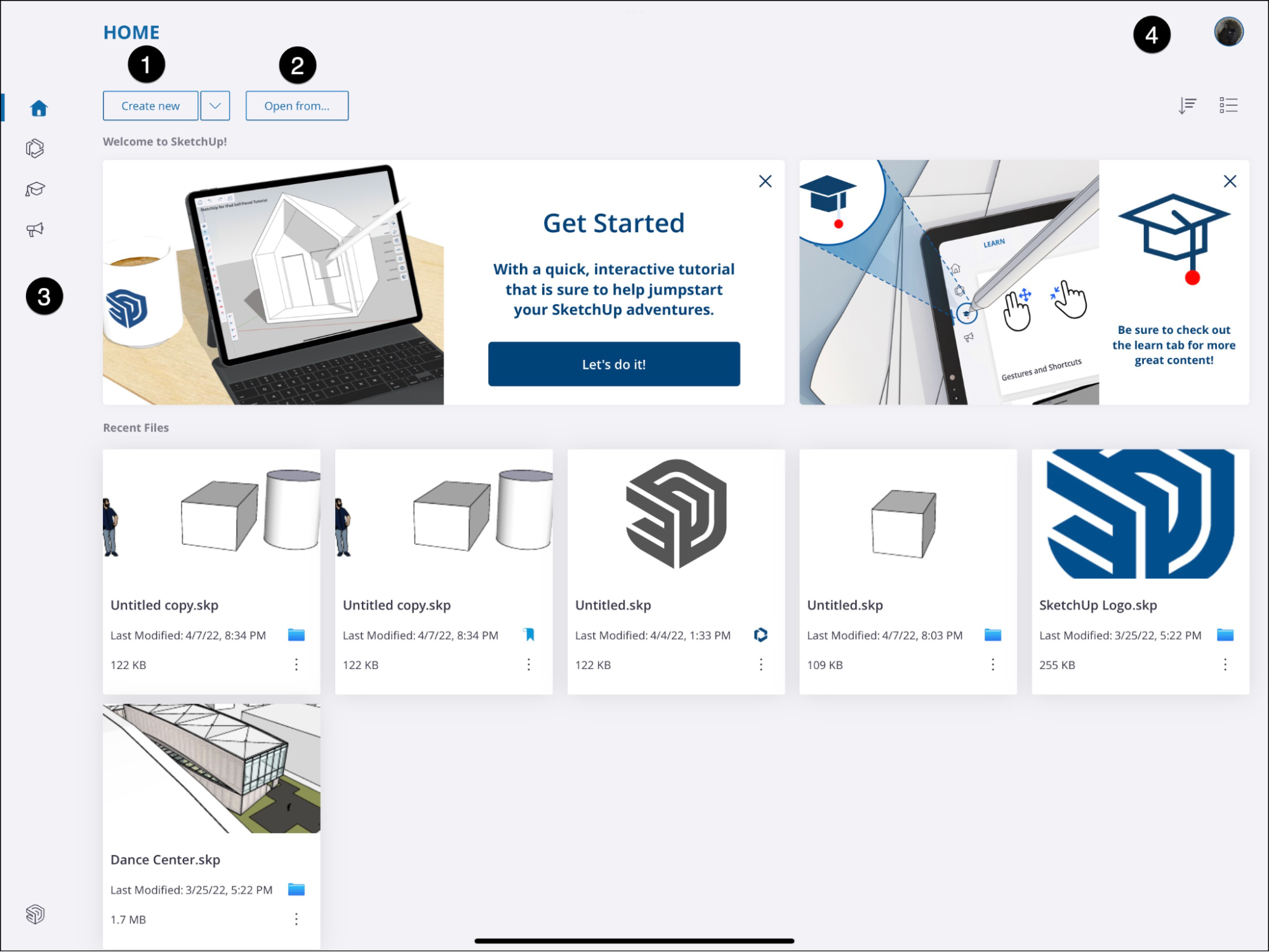1269x952 pixels.
Task: Close the Get Started welcome banner
Action: click(x=765, y=181)
